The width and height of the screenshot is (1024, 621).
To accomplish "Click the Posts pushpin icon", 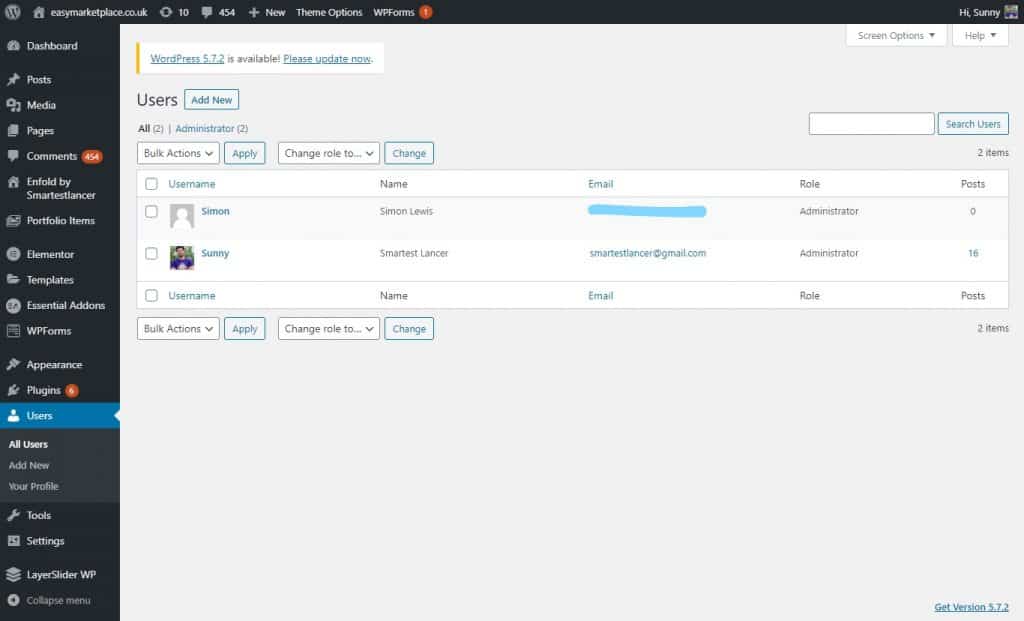I will [13, 80].
